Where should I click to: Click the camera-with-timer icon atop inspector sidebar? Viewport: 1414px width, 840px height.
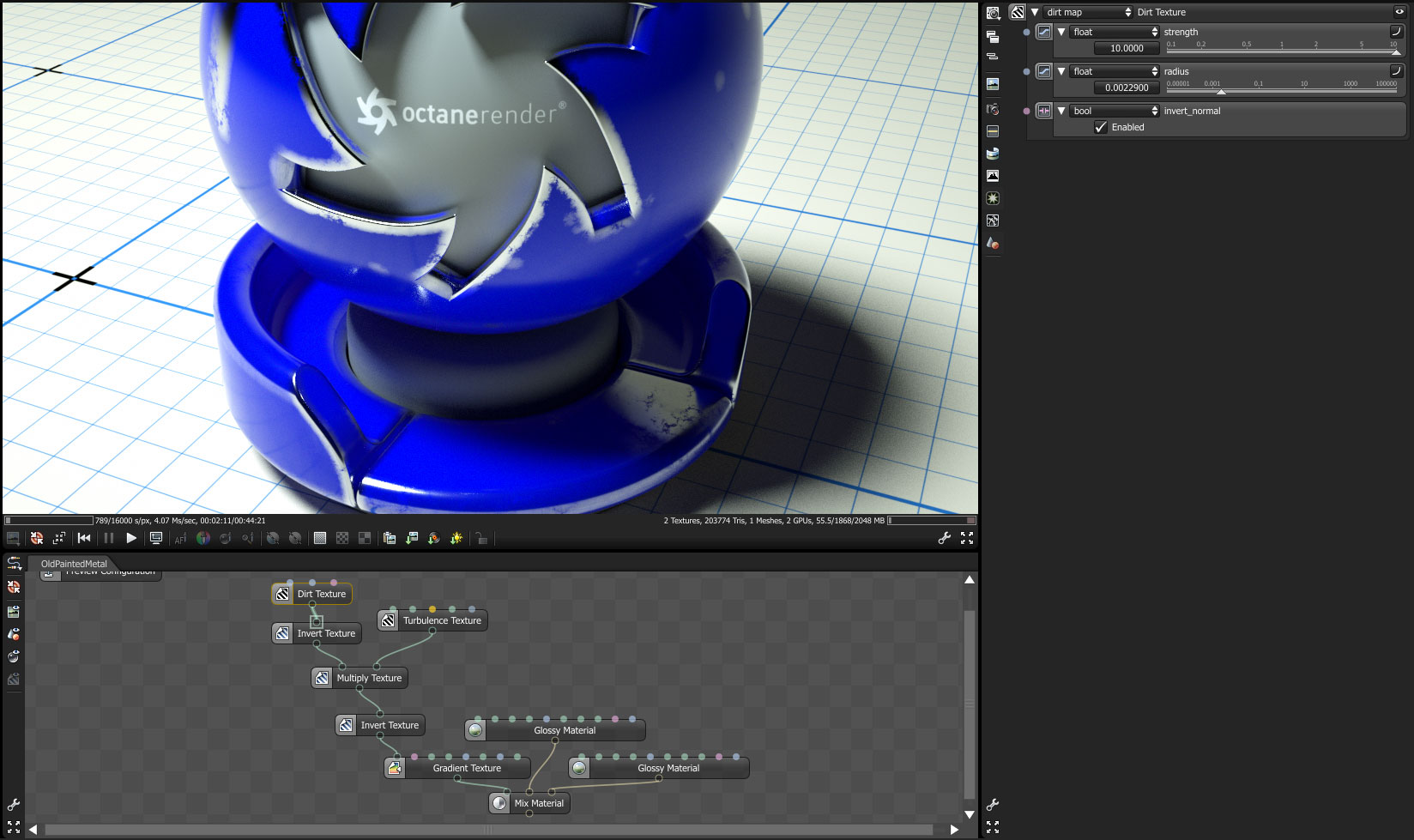[993, 13]
